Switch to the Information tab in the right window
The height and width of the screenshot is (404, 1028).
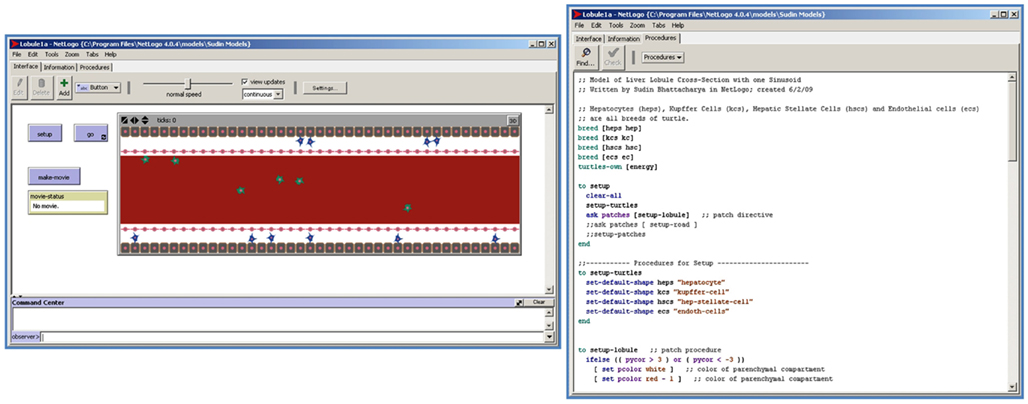[x=623, y=39]
